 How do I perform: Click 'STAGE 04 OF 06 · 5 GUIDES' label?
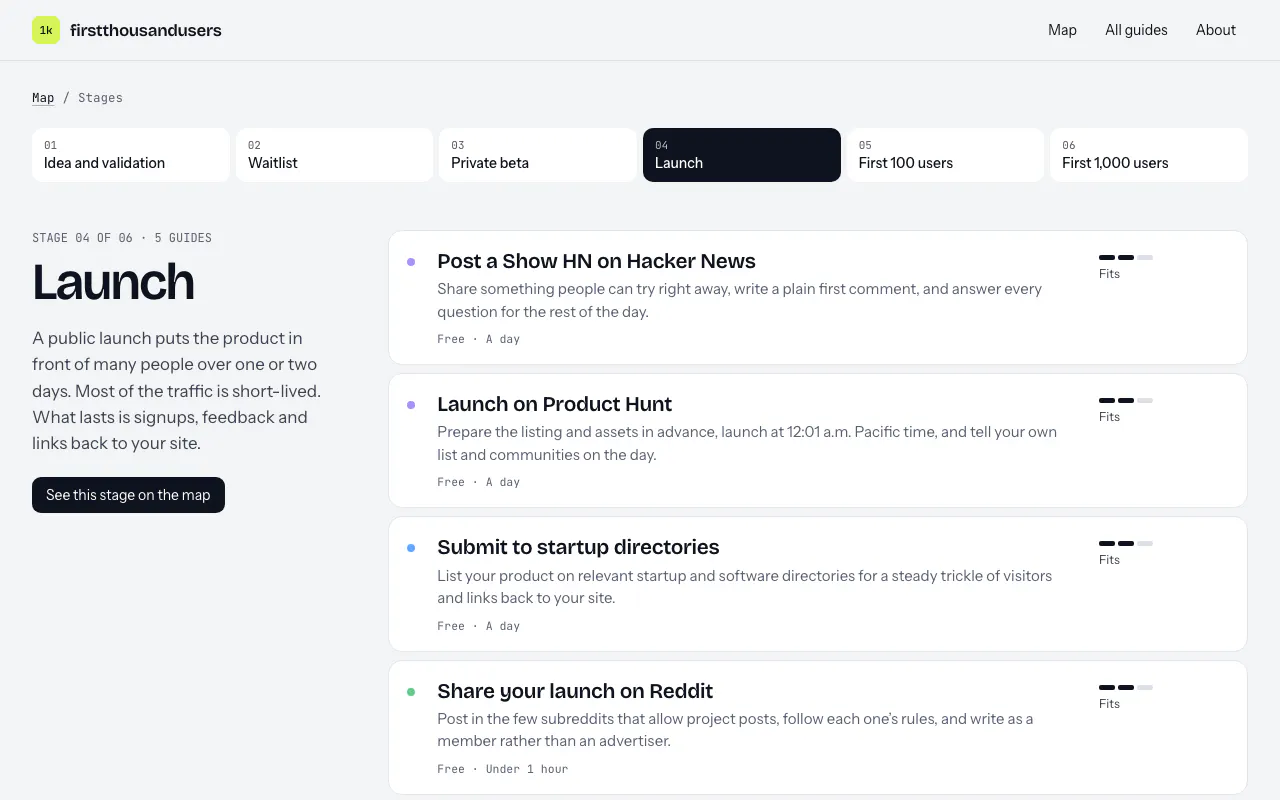(x=122, y=238)
